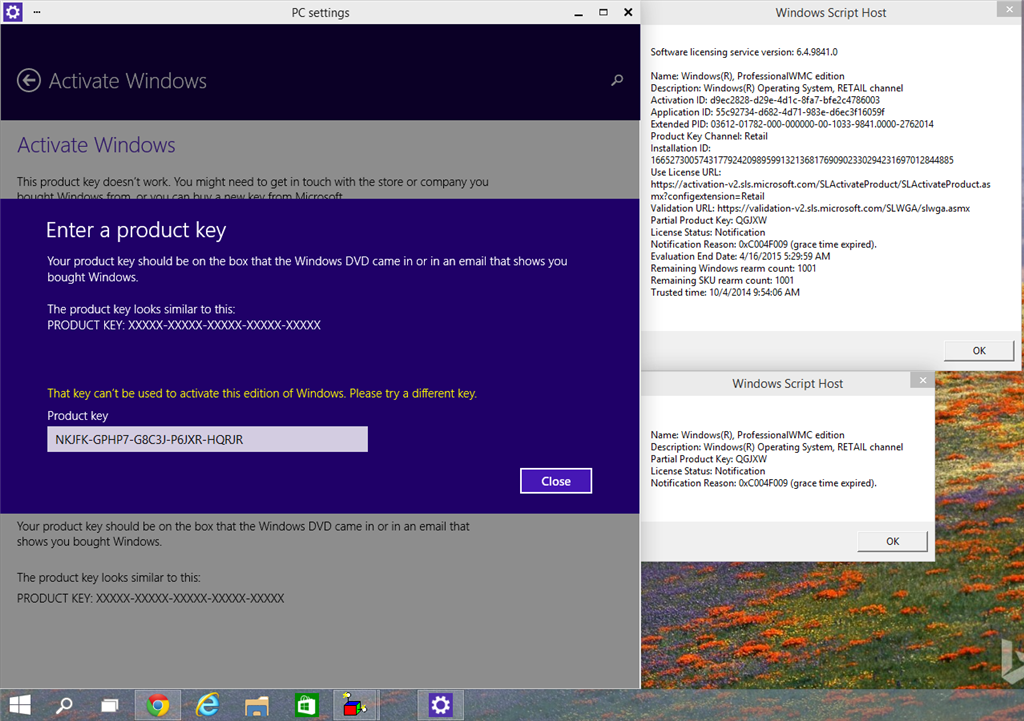
Task: Click 'Partial Product Key: QGJXW' in lower window
Action: [708, 459]
